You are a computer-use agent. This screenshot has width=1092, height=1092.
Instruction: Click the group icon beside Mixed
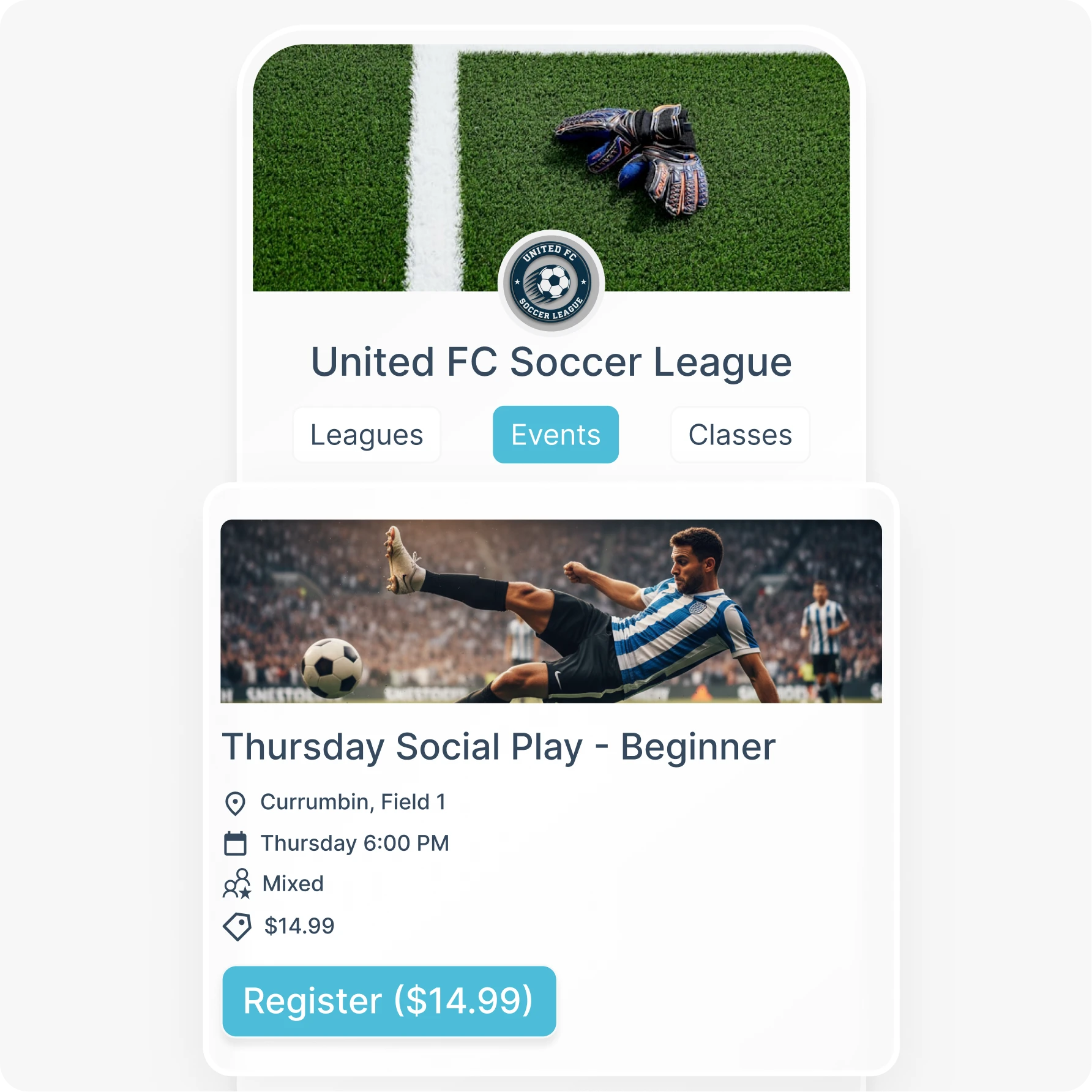(237, 884)
